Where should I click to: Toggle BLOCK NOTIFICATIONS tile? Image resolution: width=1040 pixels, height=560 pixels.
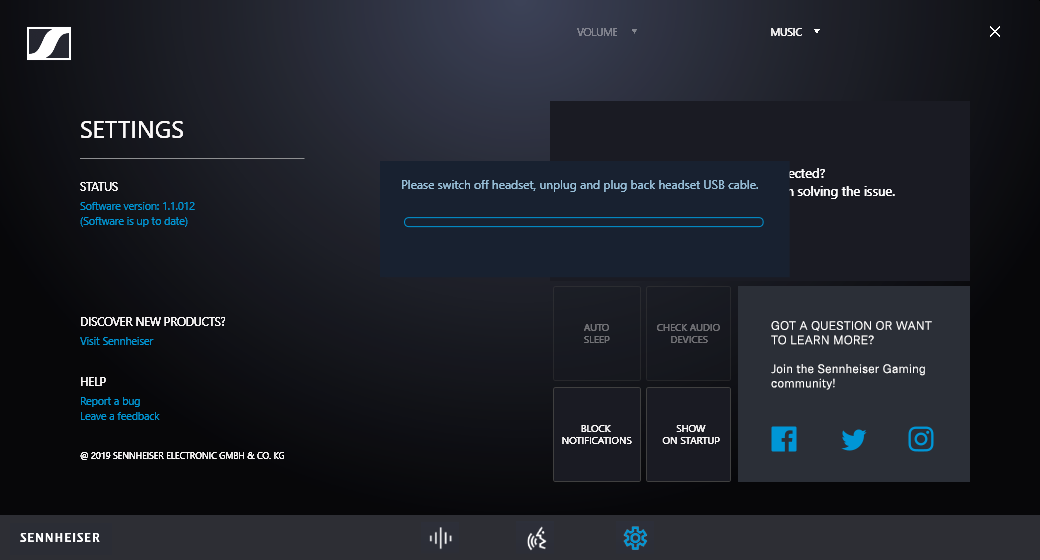[x=597, y=435]
